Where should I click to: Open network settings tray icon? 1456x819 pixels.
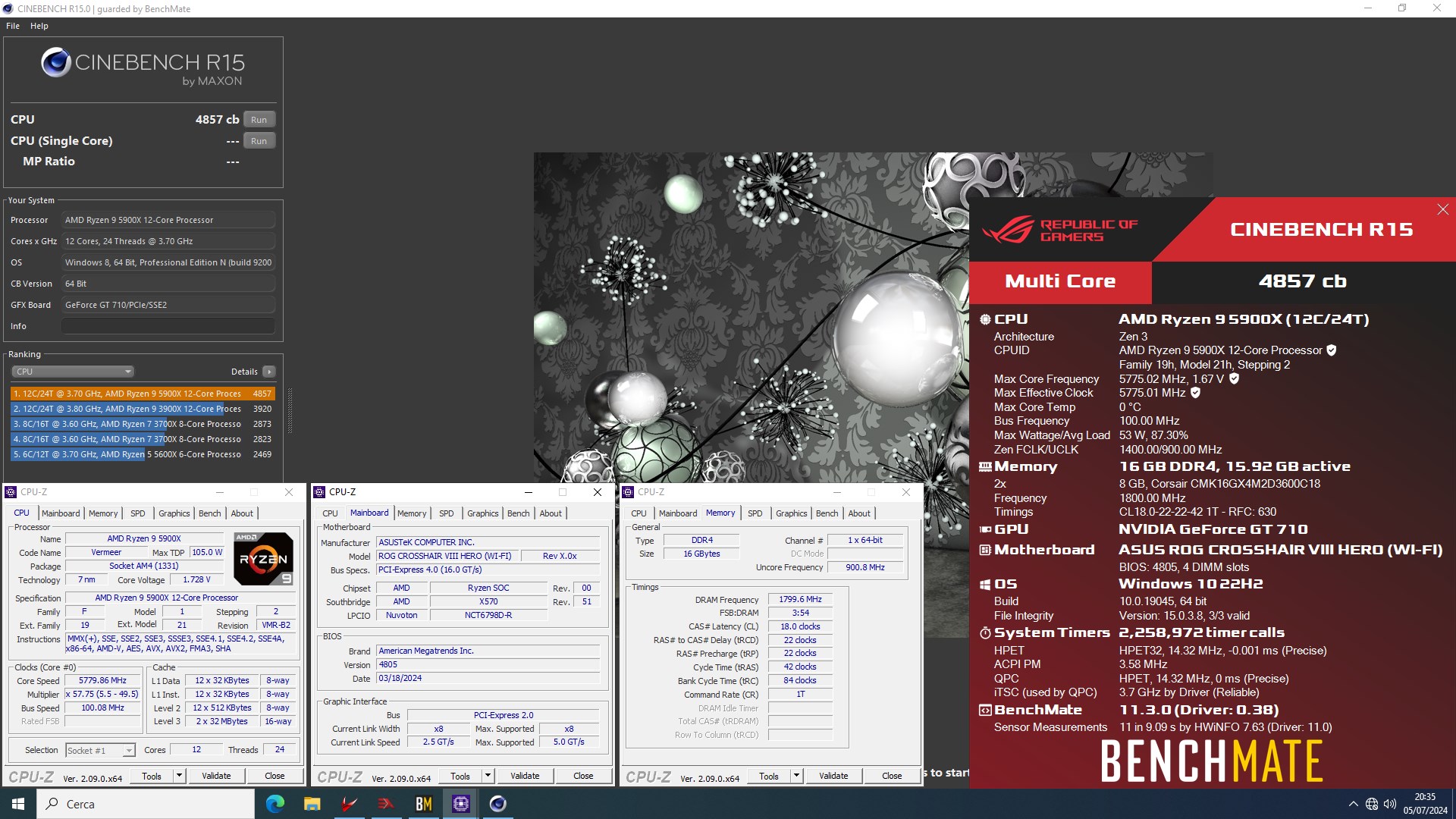pos(1371,804)
